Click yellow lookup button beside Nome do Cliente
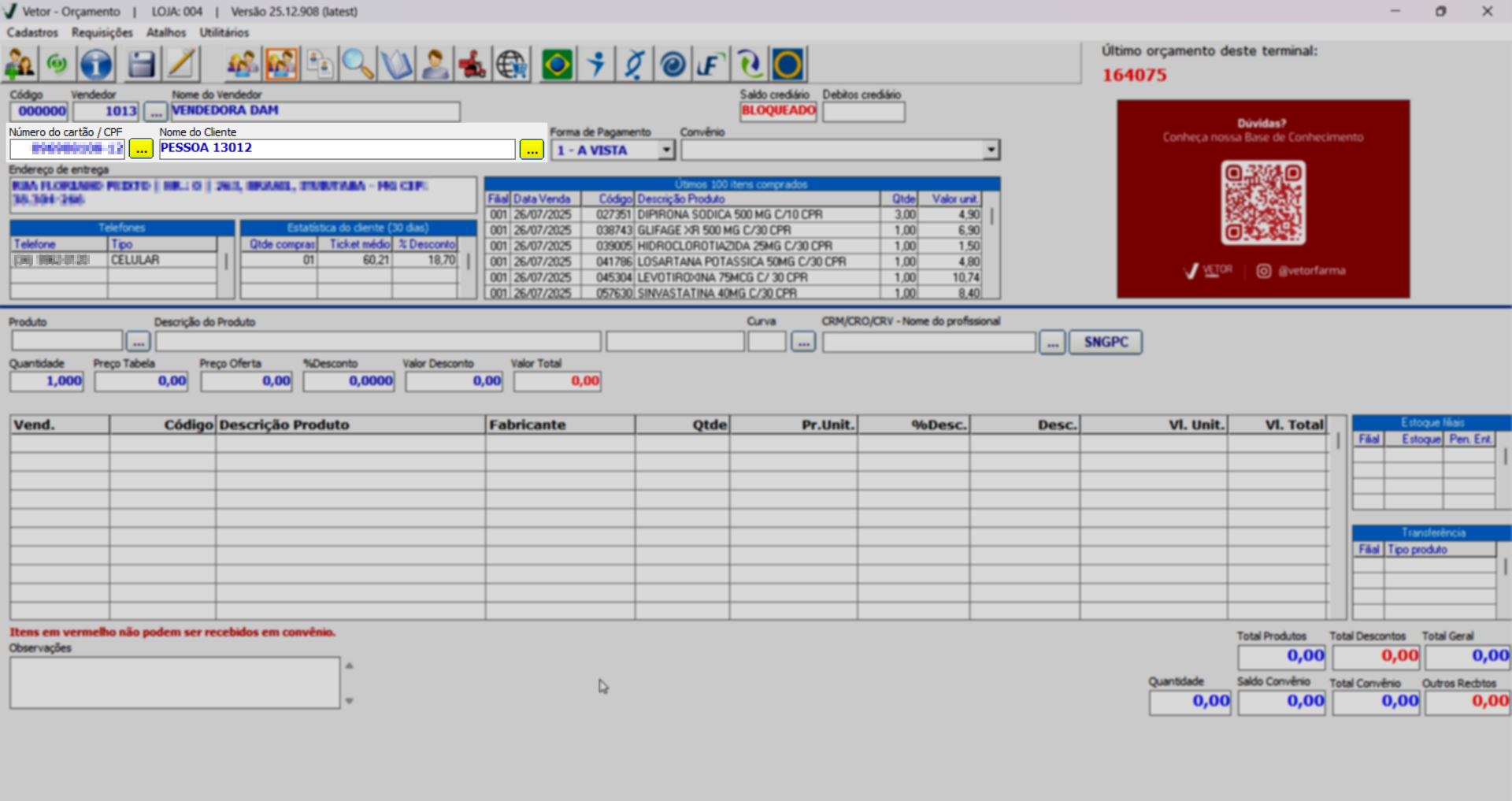This screenshot has width=1512, height=801. click(532, 149)
